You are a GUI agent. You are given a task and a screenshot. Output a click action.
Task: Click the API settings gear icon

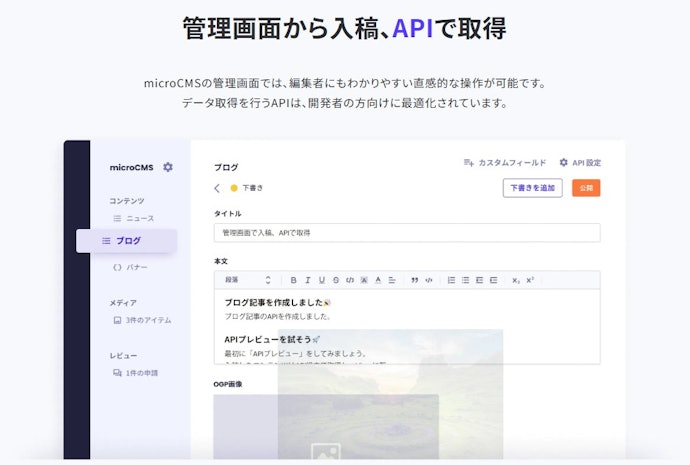click(x=563, y=162)
